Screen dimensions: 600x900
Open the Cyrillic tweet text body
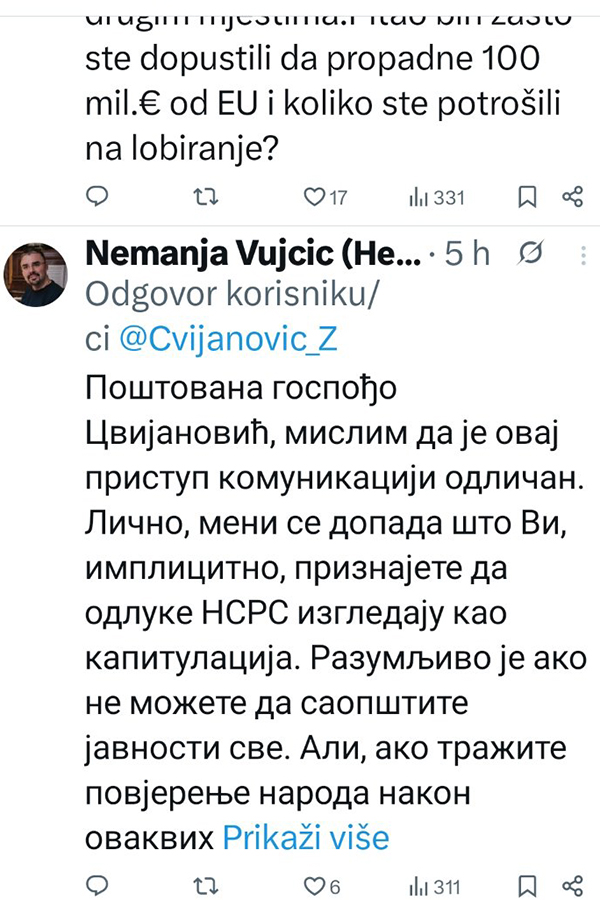[x=330, y=600]
